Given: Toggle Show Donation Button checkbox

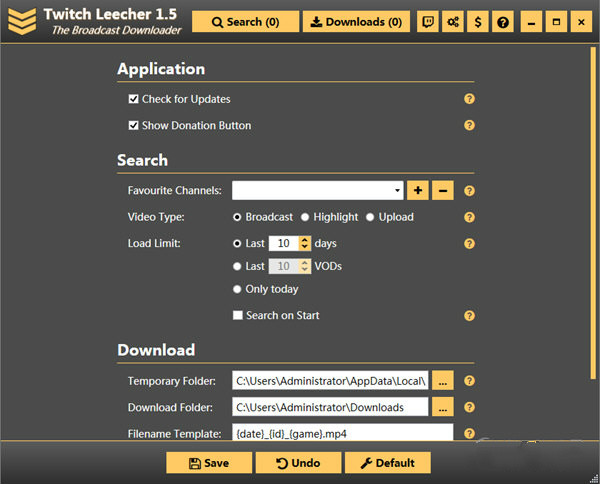Looking at the screenshot, I should [x=133, y=125].
